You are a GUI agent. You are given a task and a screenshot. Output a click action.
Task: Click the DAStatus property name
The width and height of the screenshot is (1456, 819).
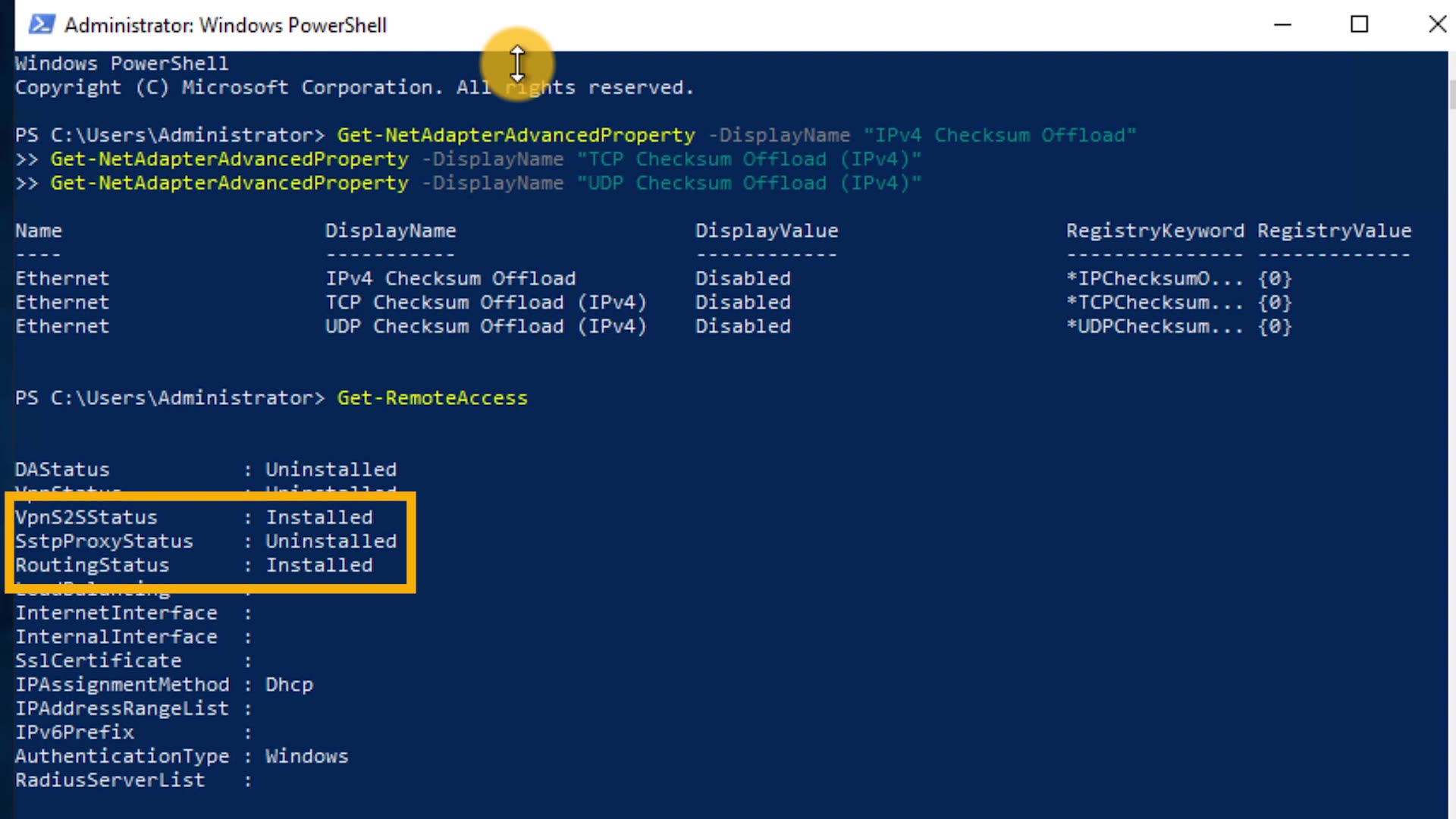(62, 470)
